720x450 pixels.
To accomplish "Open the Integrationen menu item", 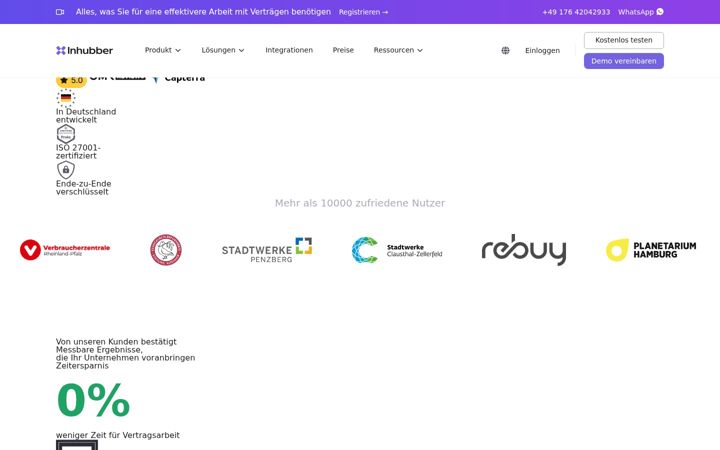I will tap(289, 50).
